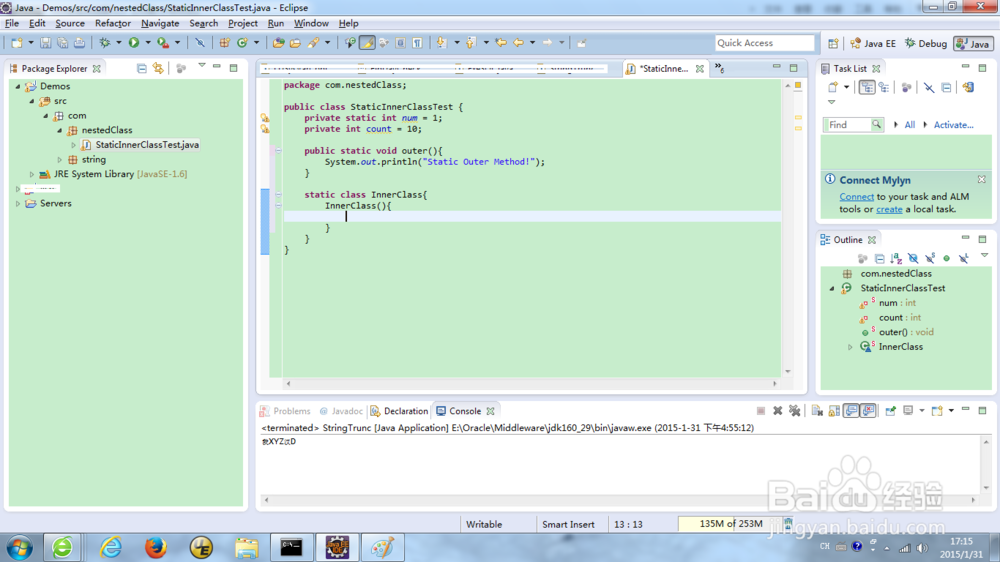Image resolution: width=1000 pixels, height=562 pixels.
Task: Toggle Categorized view in Task List
Action: [x=867, y=87]
